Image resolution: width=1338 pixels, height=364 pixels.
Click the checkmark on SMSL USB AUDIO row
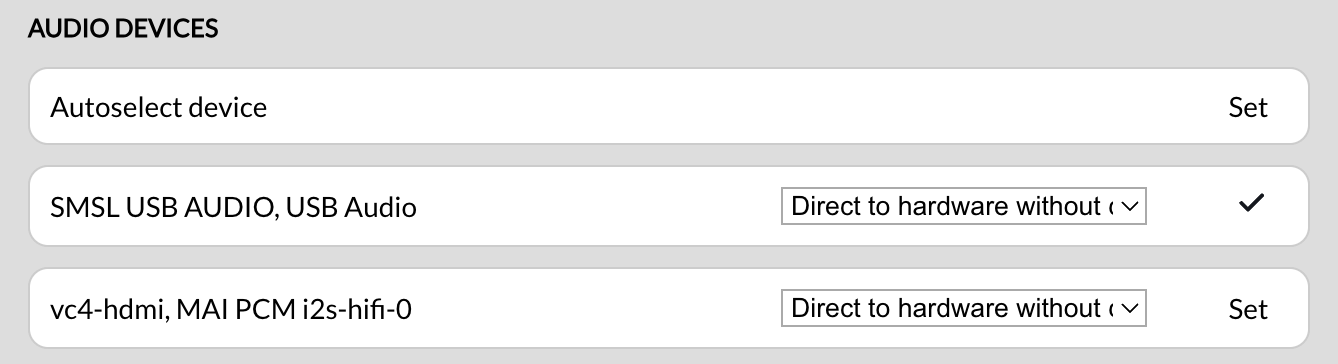[1250, 204]
